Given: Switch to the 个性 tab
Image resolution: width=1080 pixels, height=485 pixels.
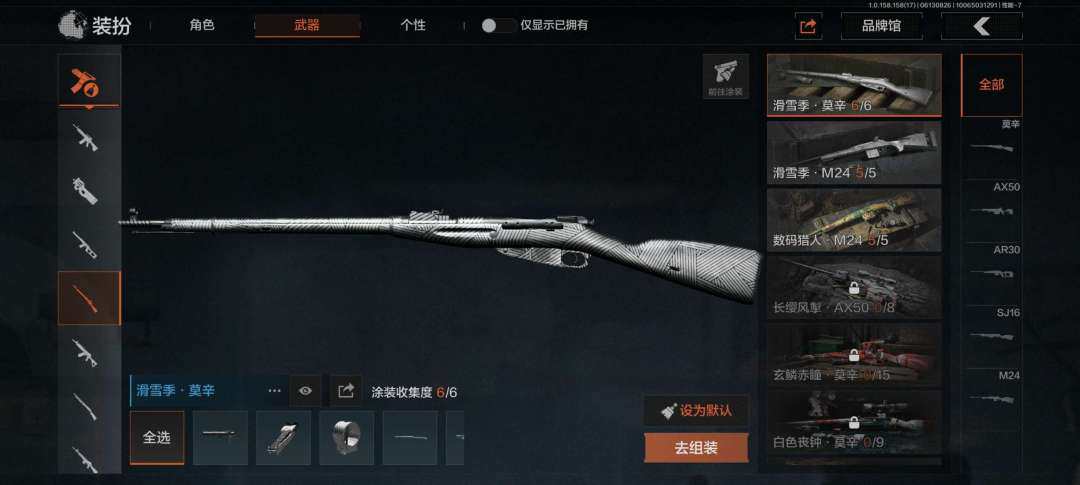Looking at the screenshot, I should [x=413, y=25].
